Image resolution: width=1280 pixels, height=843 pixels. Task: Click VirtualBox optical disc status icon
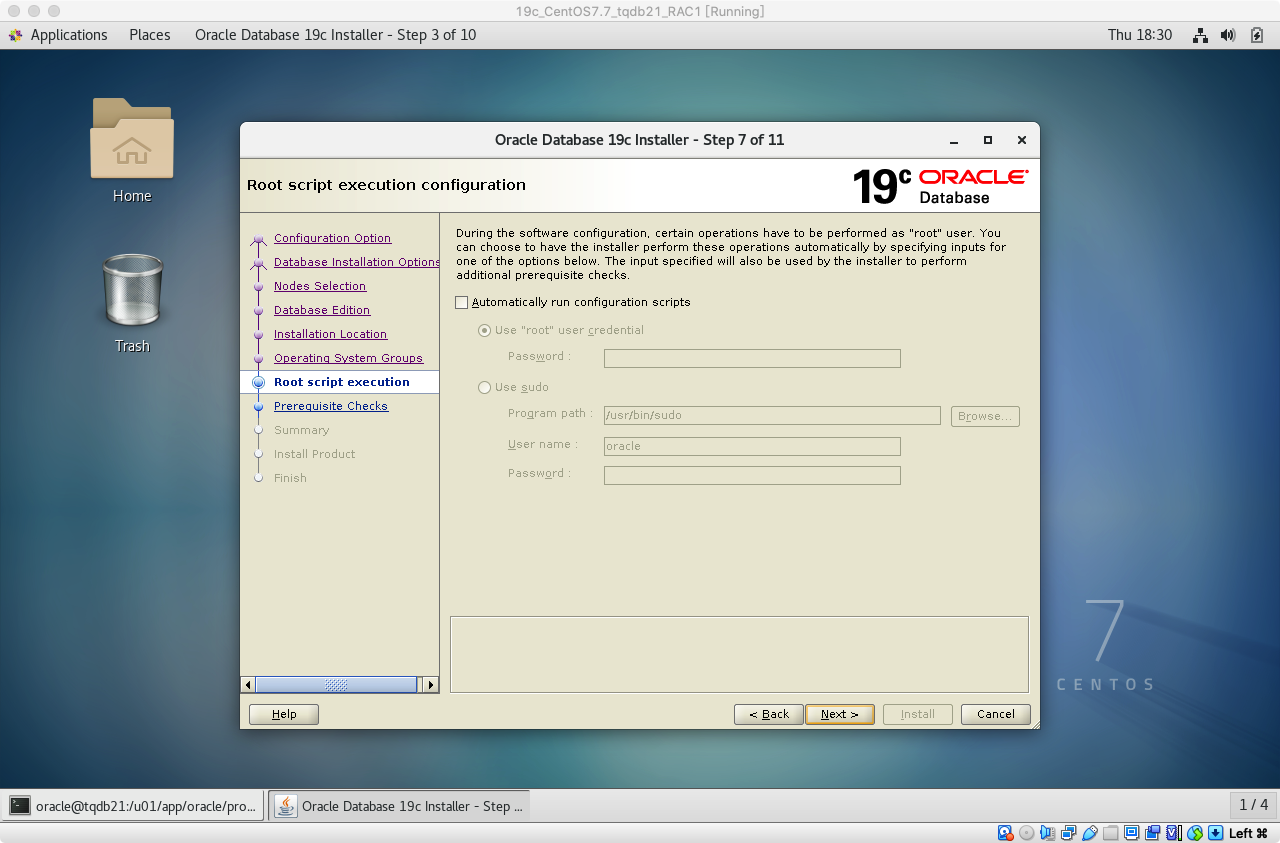point(1026,833)
